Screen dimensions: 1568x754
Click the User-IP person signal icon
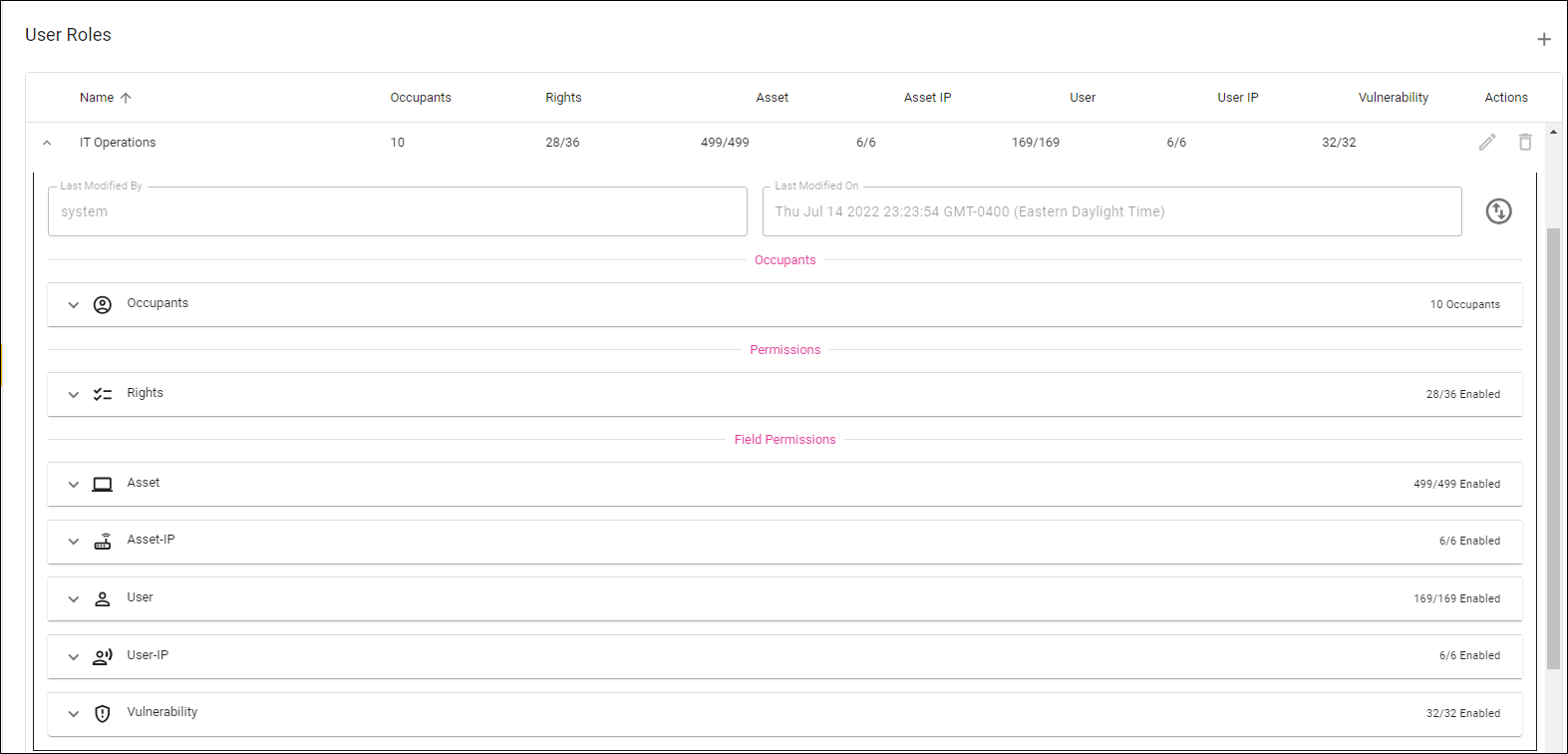[x=103, y=657]
